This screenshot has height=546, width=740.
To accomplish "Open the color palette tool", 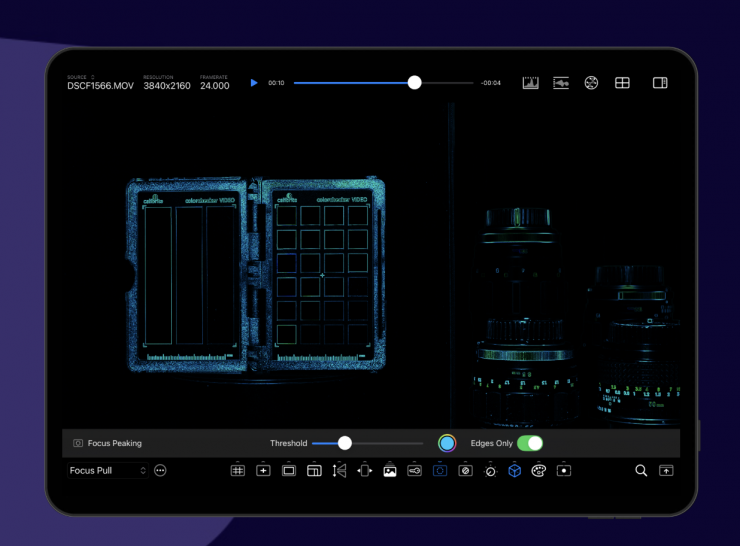I will 538,470.
